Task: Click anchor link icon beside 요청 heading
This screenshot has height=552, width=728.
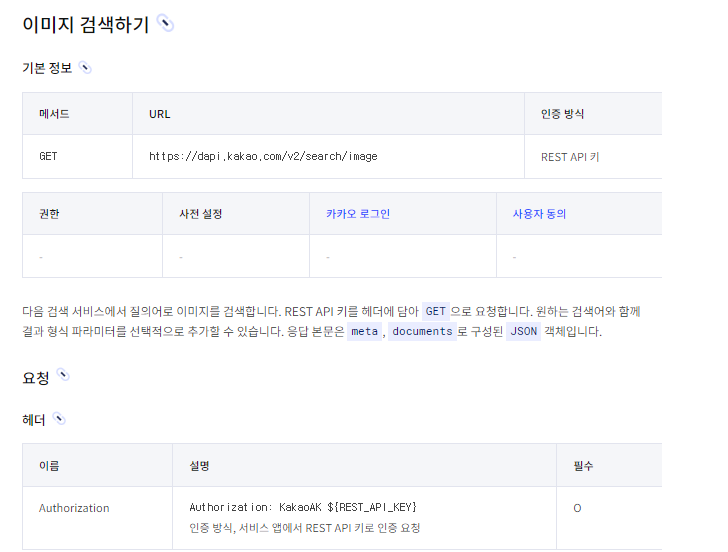Action: (x=63, y=375)
